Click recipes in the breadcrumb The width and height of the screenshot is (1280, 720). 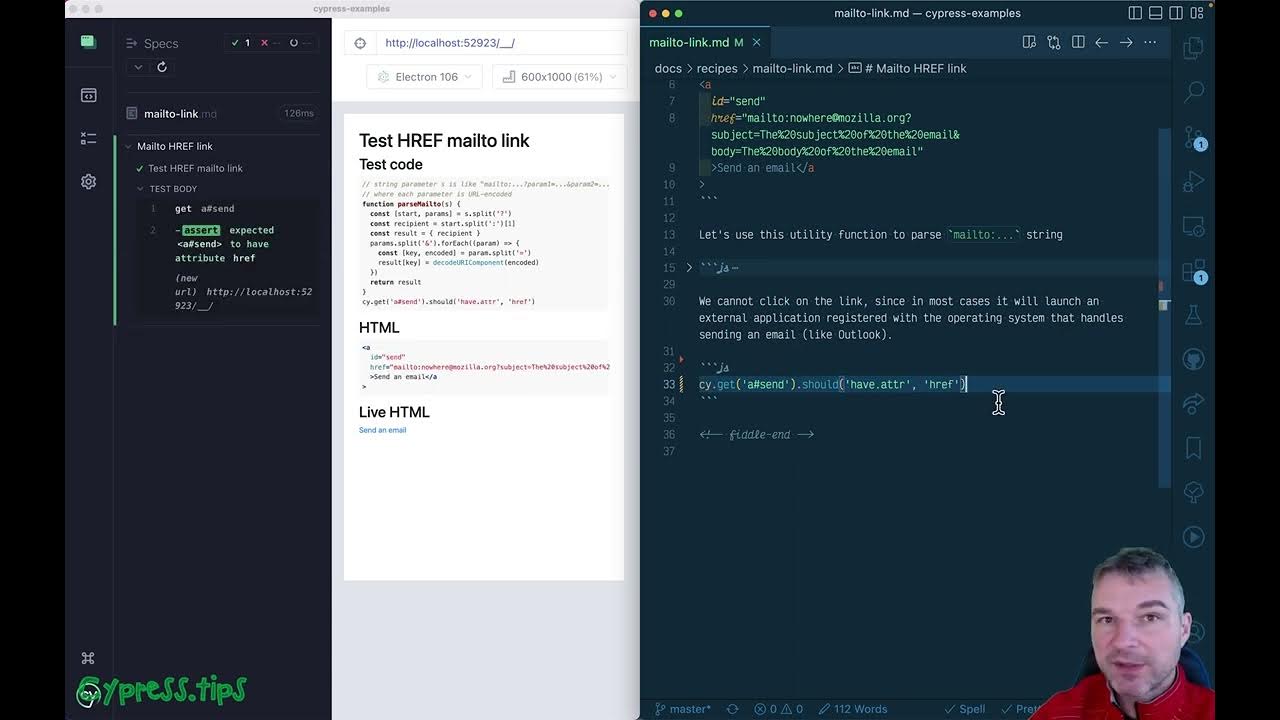(717, 68)
